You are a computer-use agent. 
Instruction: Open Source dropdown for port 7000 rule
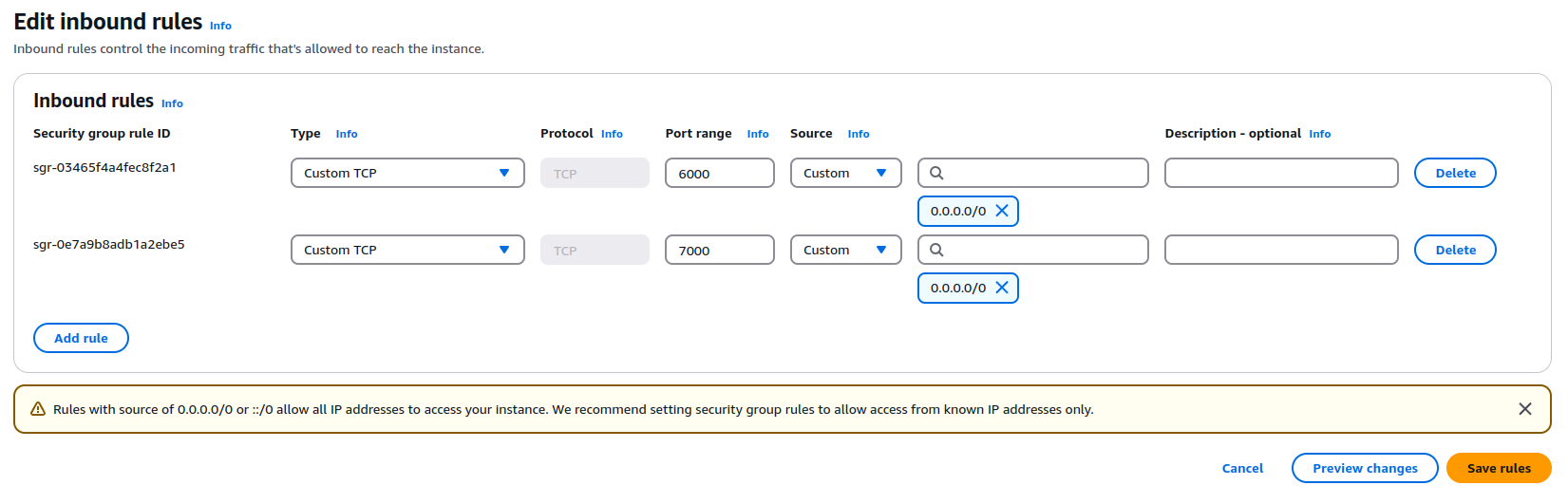tap(845, 250)
